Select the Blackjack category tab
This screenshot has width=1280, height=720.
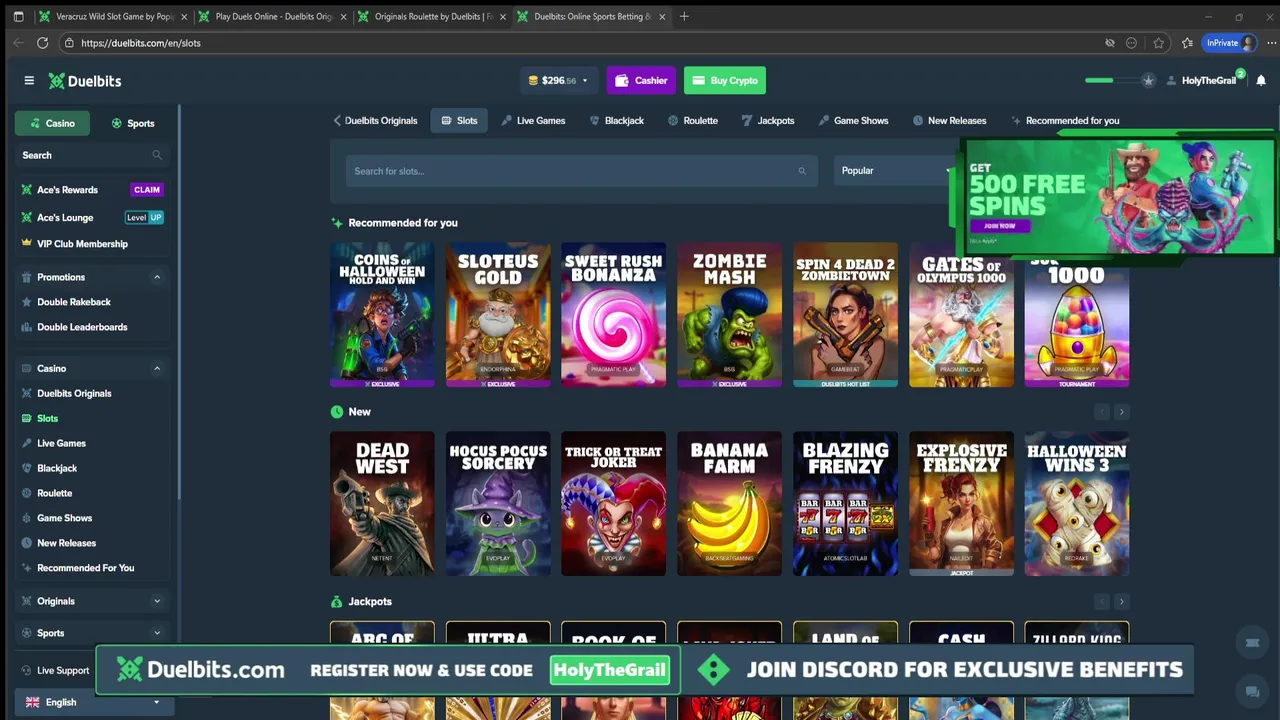[x=615, y=121]
